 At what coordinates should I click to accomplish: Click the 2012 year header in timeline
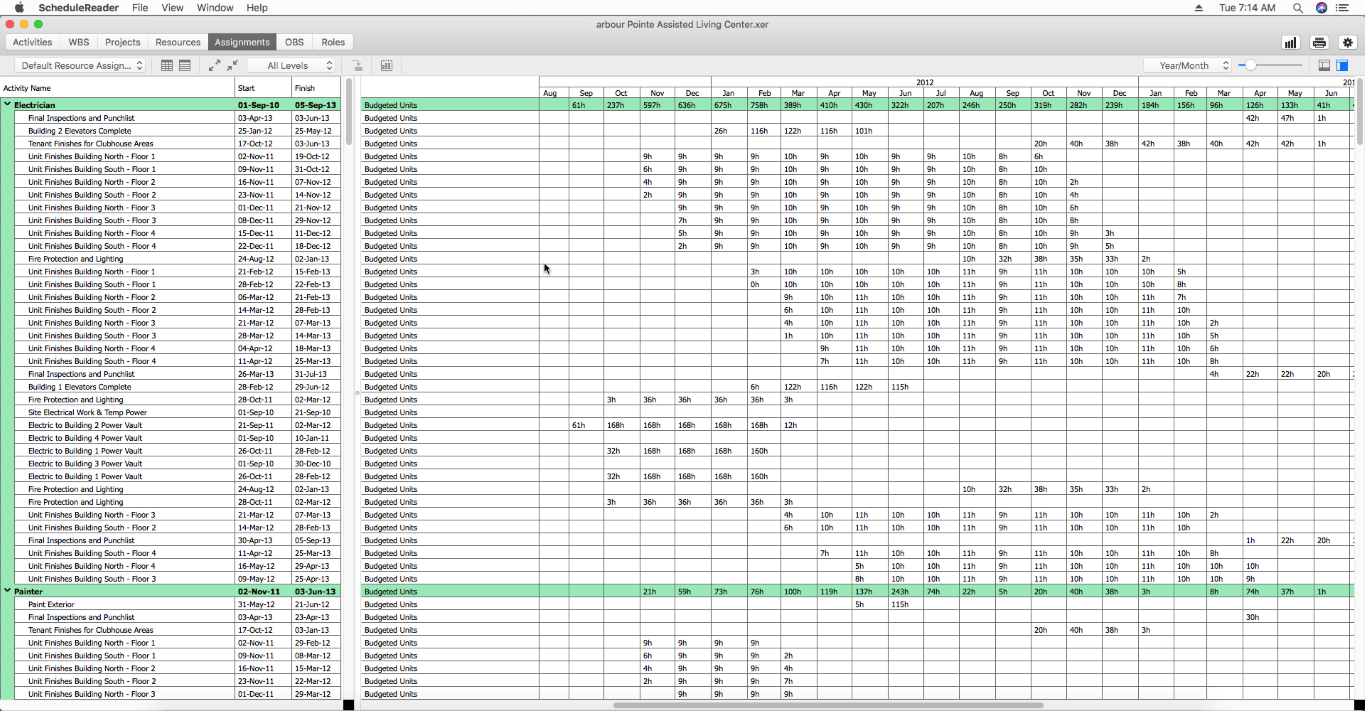[x=925, y=82]
